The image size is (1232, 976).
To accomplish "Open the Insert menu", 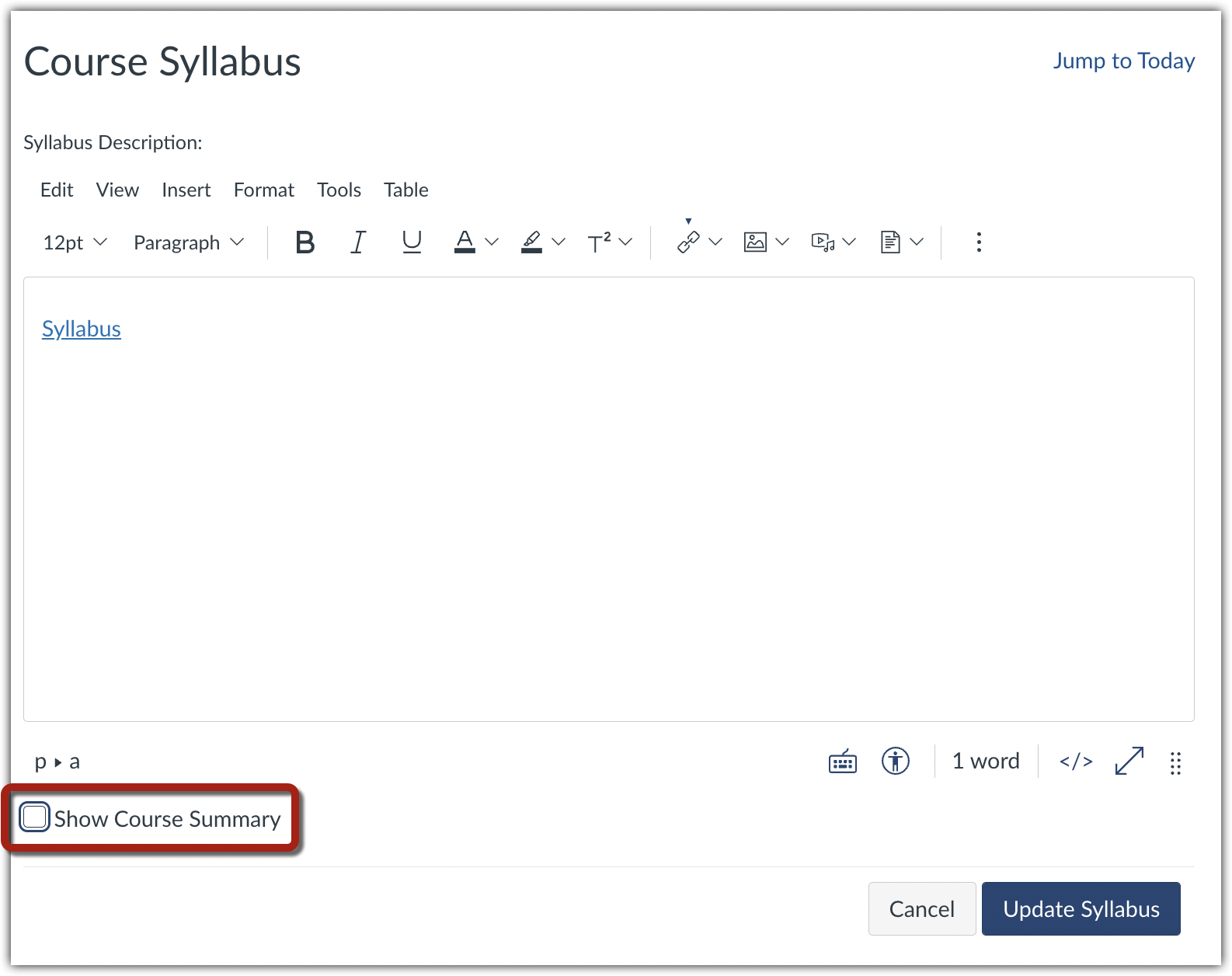I will tap(186, 190).
